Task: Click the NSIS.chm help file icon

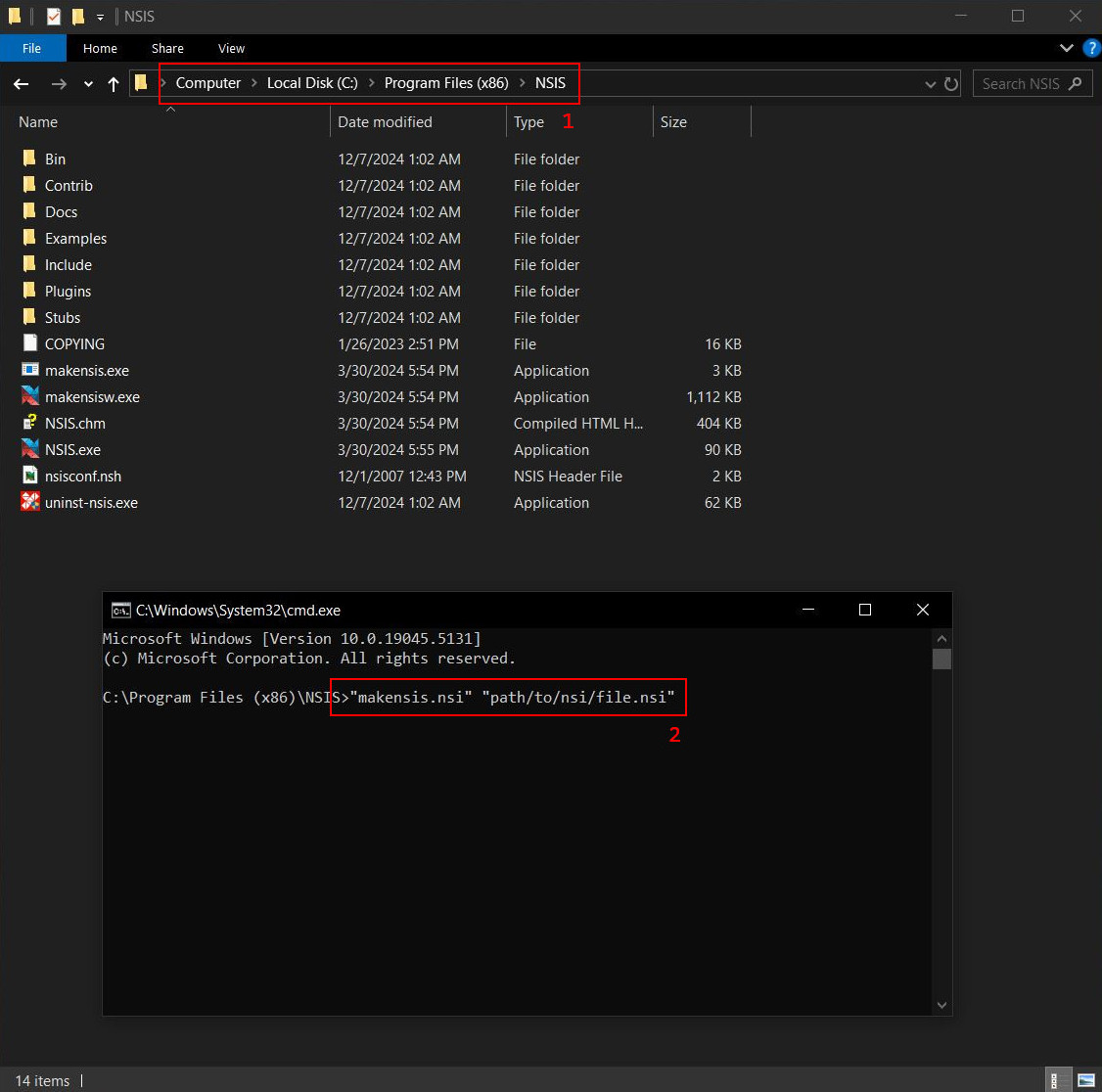Action: point(29,423)
